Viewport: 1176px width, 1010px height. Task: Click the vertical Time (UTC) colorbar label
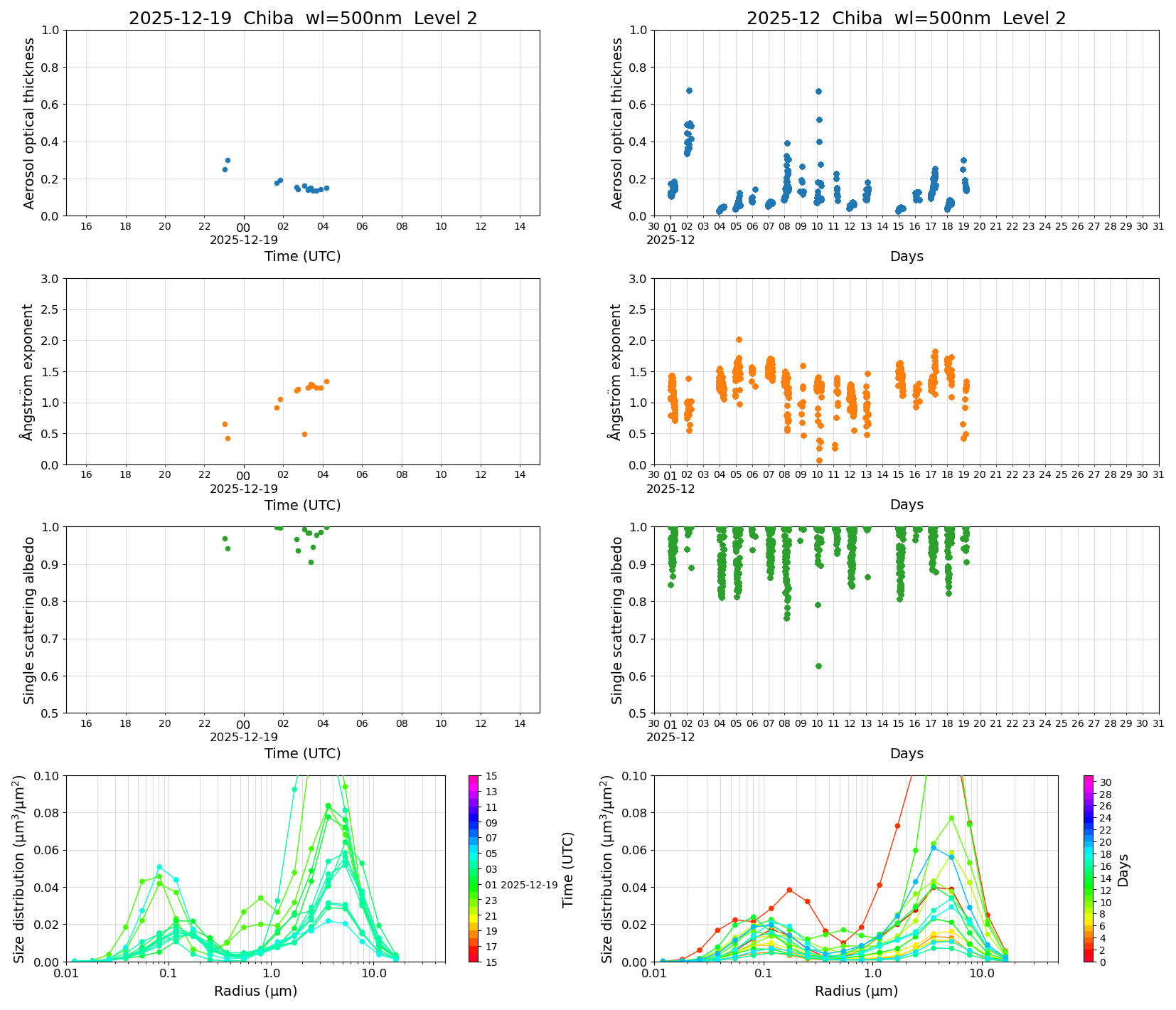pyautogui.click(x=567, y=869)
